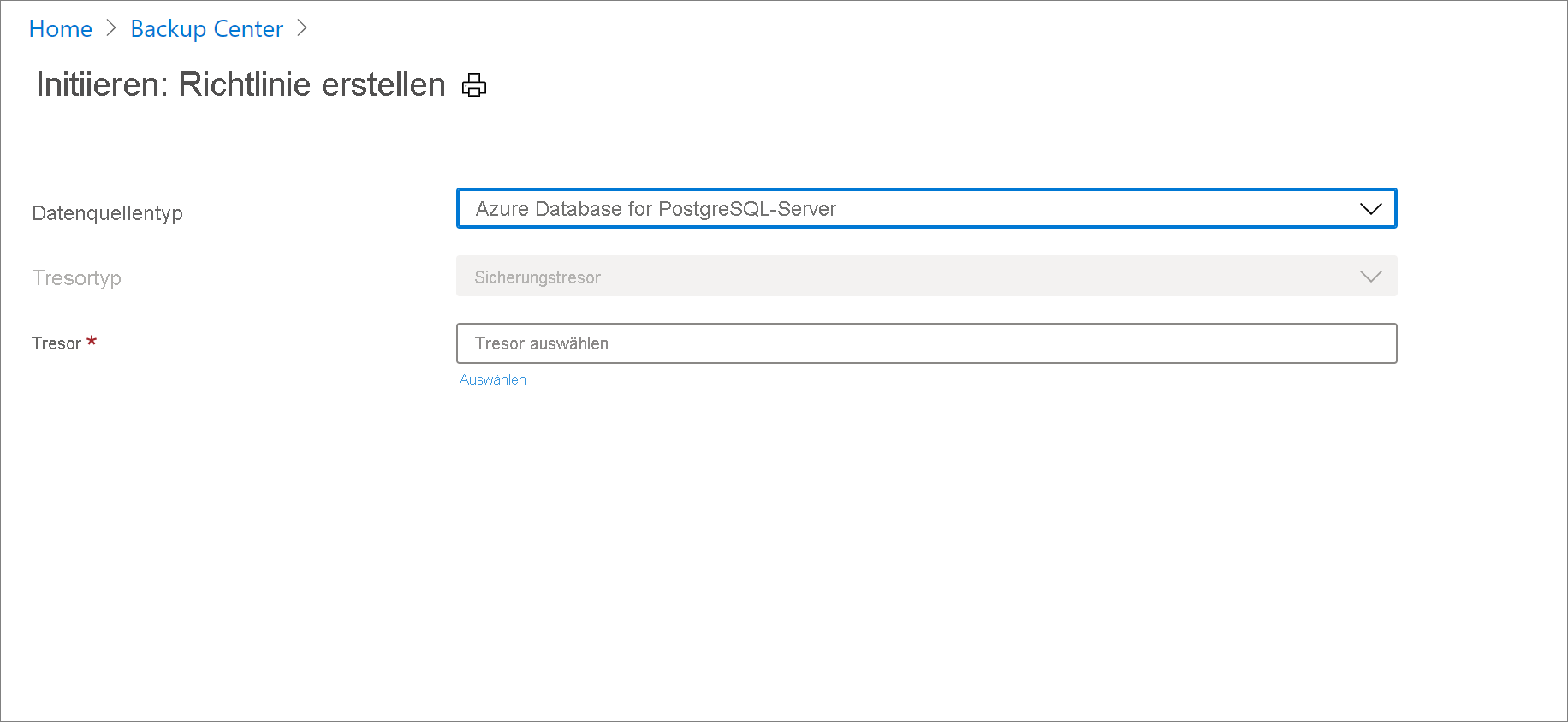1568x722 pixels.
Task: Click the chevron after Backup Center breadcrumb
Action: click(x=301, y=28)
